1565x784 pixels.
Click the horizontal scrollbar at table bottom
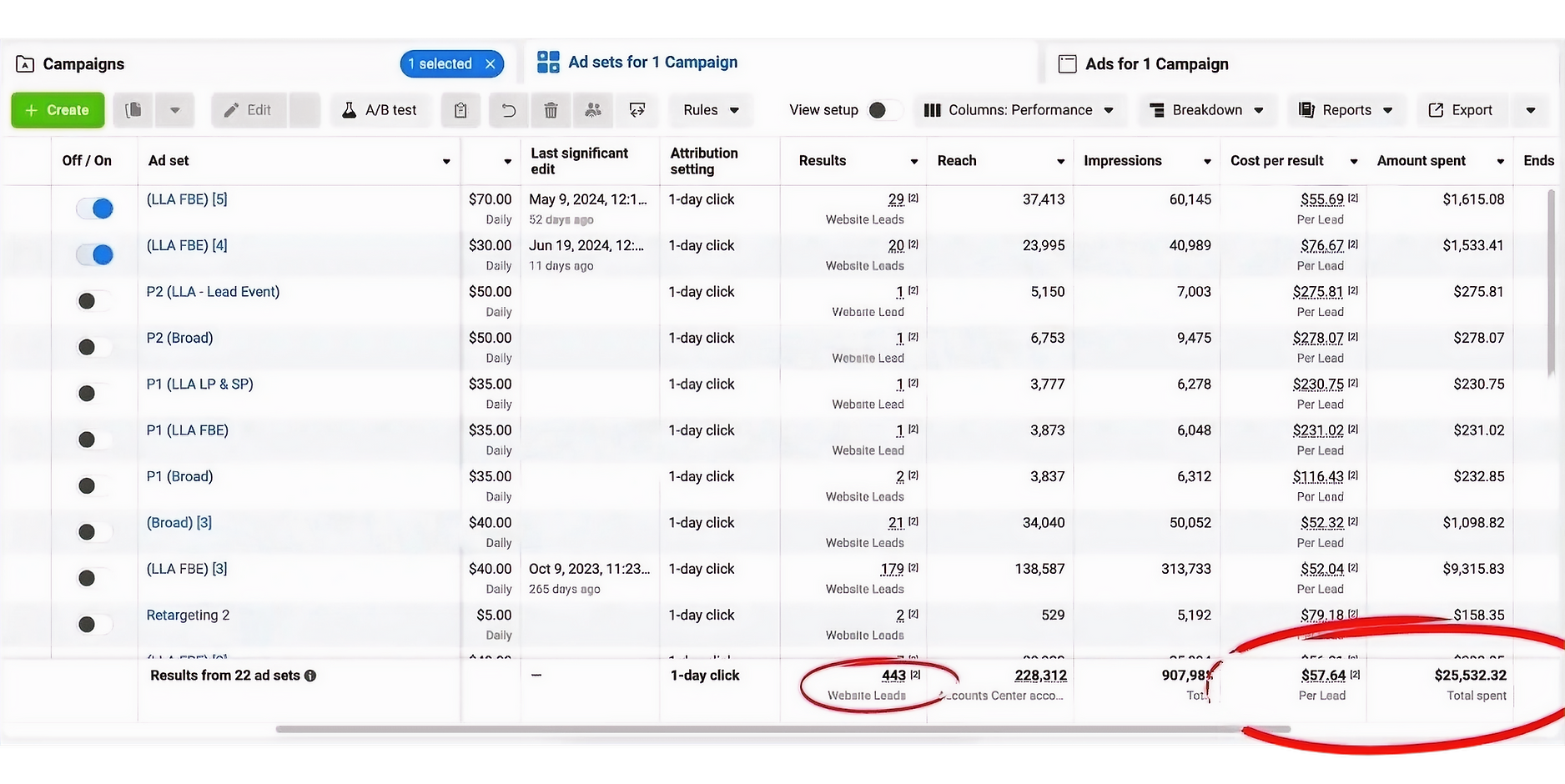(783, 729)
